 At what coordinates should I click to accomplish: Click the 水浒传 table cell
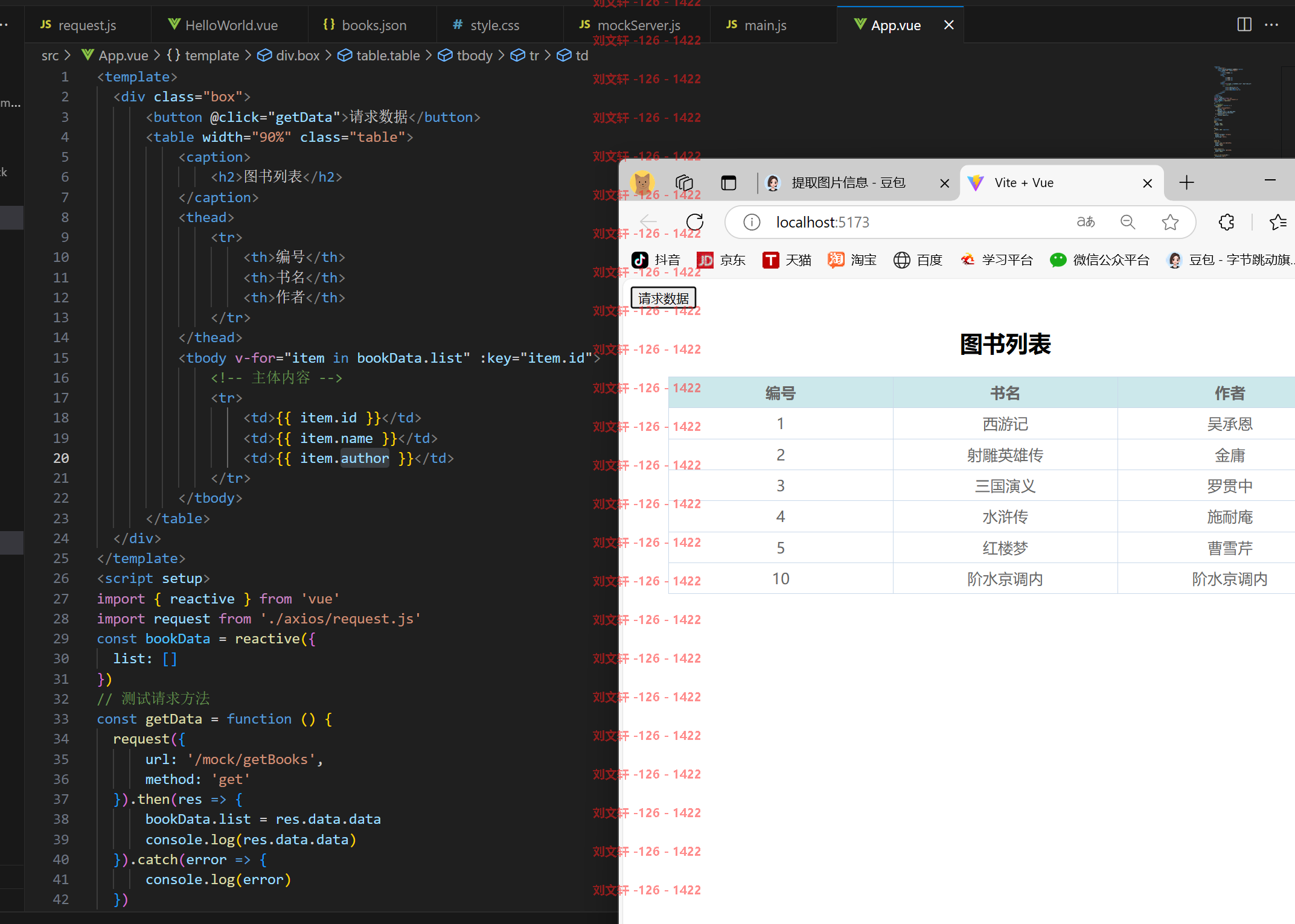coord(1005,517)
